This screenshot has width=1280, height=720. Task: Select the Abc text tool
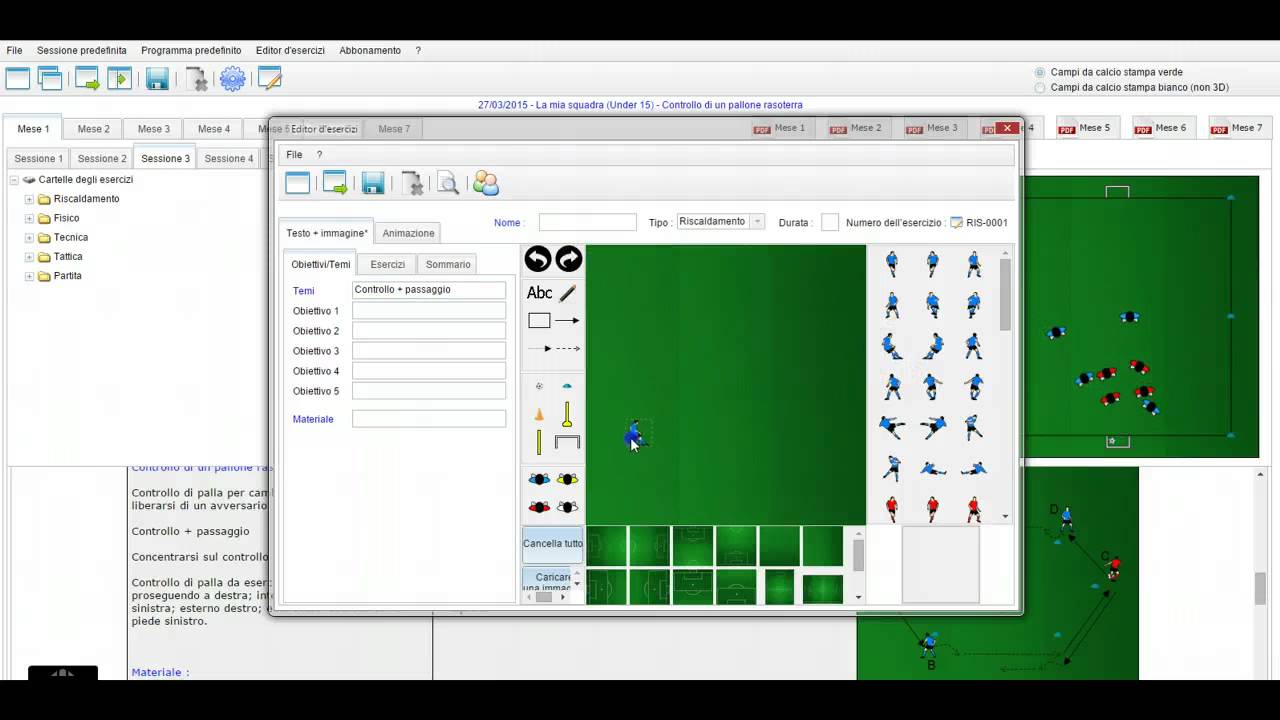click(x=539, y=293)
